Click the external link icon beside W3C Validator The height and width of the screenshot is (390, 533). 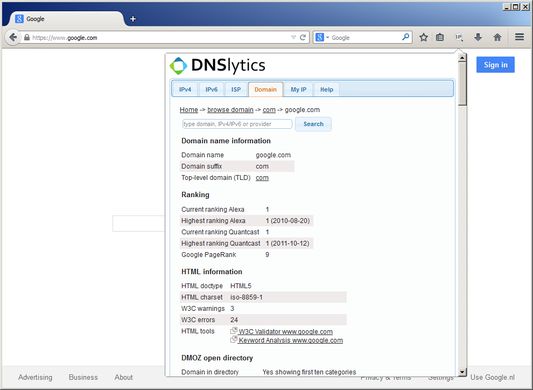tap(234, 330)
